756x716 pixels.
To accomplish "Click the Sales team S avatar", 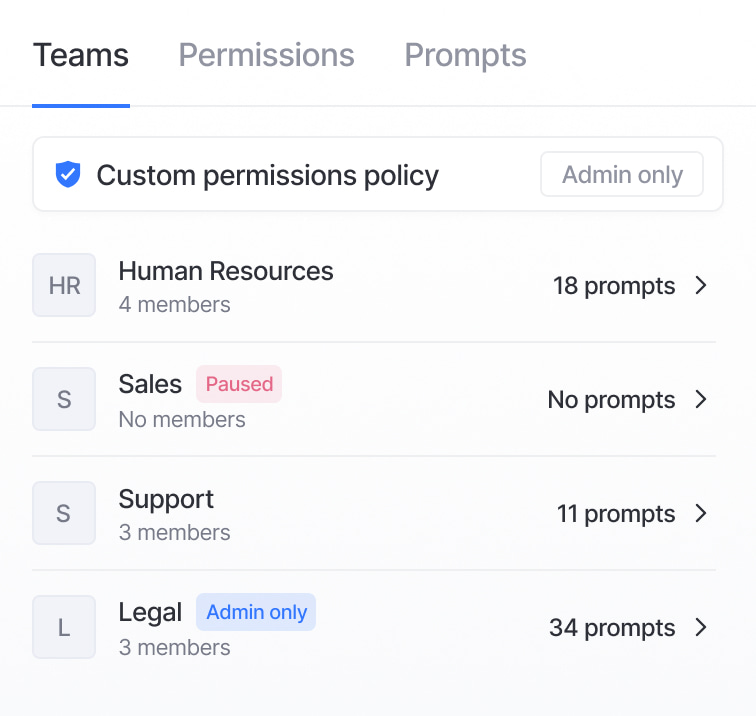I will click(64, 399).
